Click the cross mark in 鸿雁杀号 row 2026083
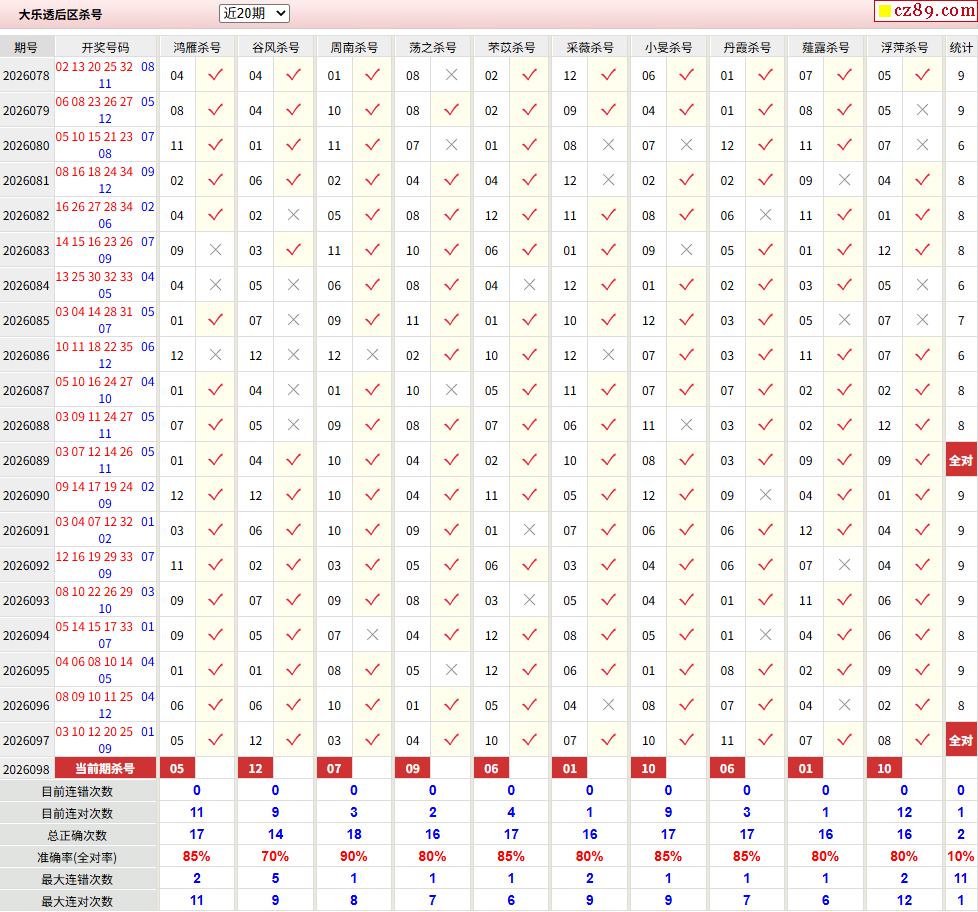Image resolution: width=978 pixels, height=912 pixels. tap(216, 250)
